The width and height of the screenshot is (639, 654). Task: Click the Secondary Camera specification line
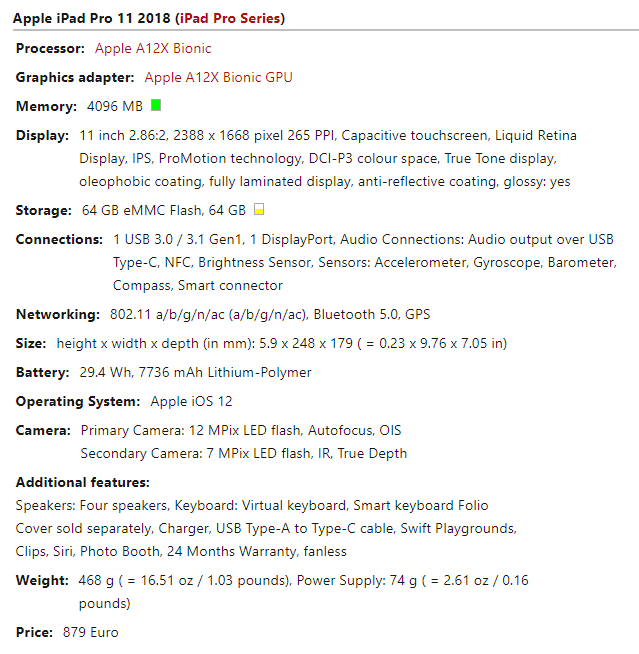tap(244, 453)
